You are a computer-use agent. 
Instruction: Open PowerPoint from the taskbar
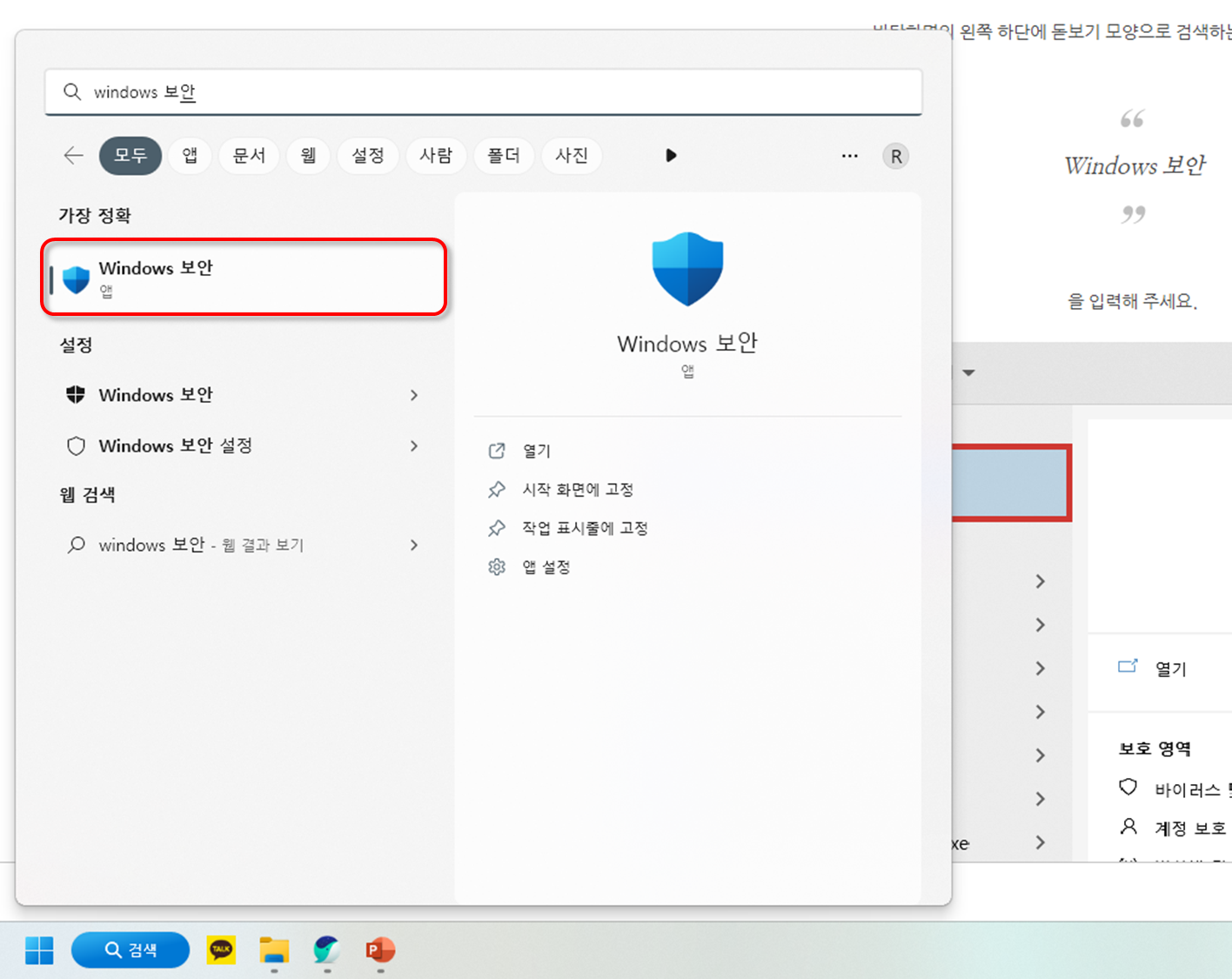[380, 949]
